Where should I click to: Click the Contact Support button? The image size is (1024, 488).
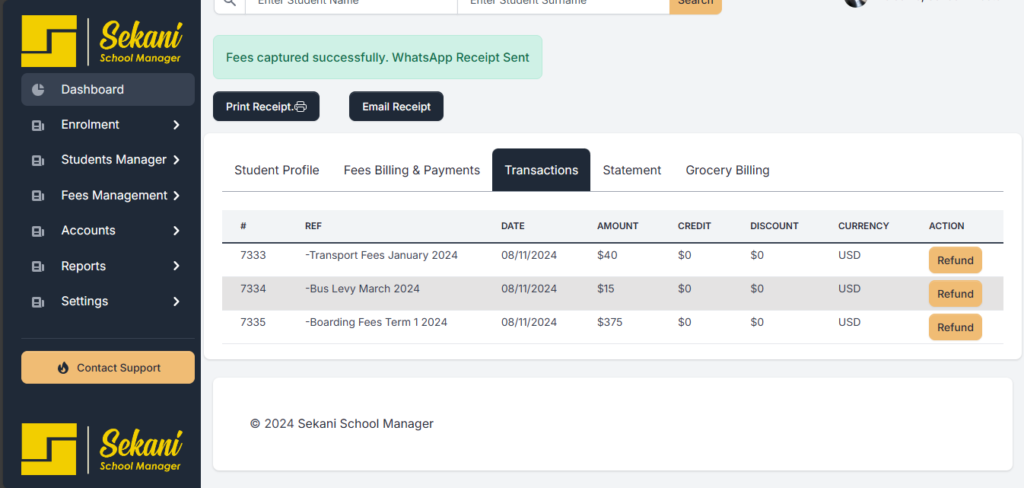pos(108,368)
